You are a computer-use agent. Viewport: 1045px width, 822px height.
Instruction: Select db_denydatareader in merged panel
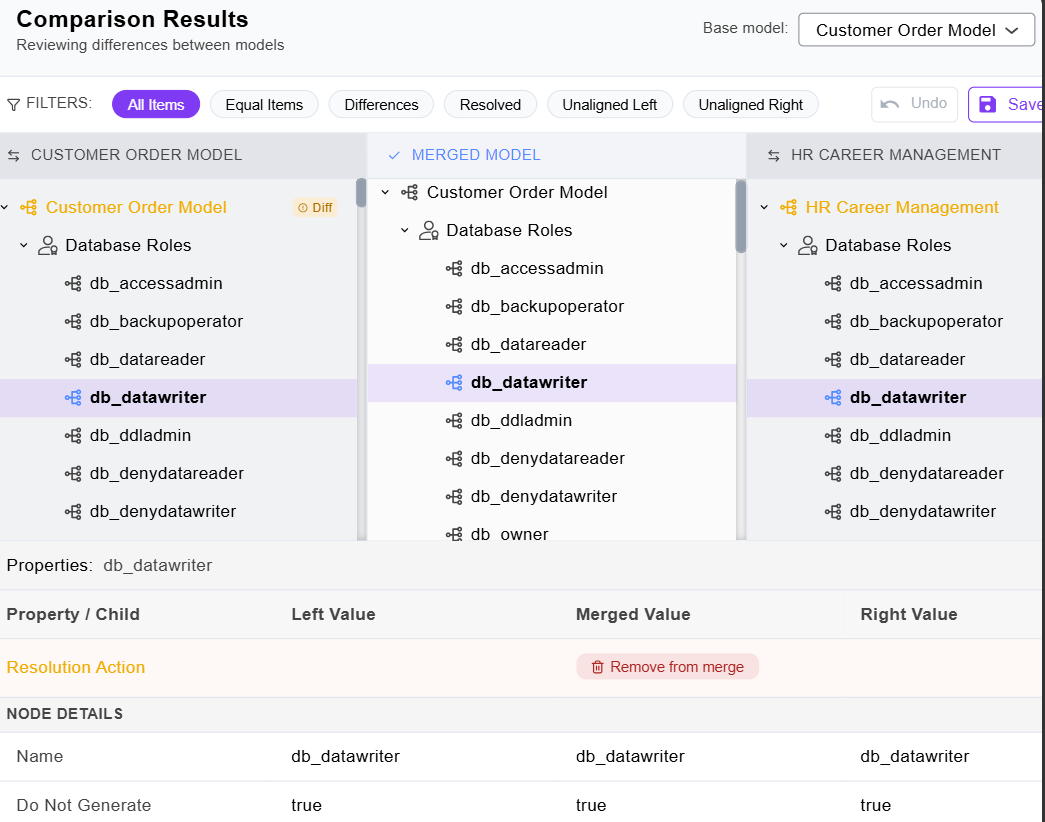552,458
